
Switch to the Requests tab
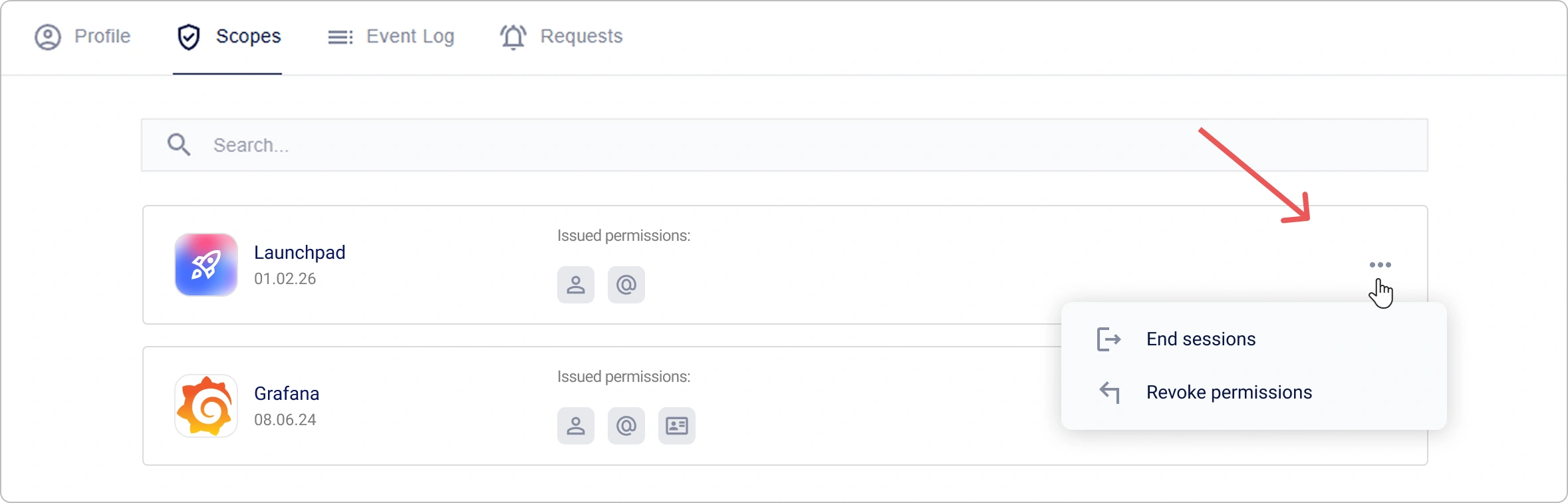point(562,37)
